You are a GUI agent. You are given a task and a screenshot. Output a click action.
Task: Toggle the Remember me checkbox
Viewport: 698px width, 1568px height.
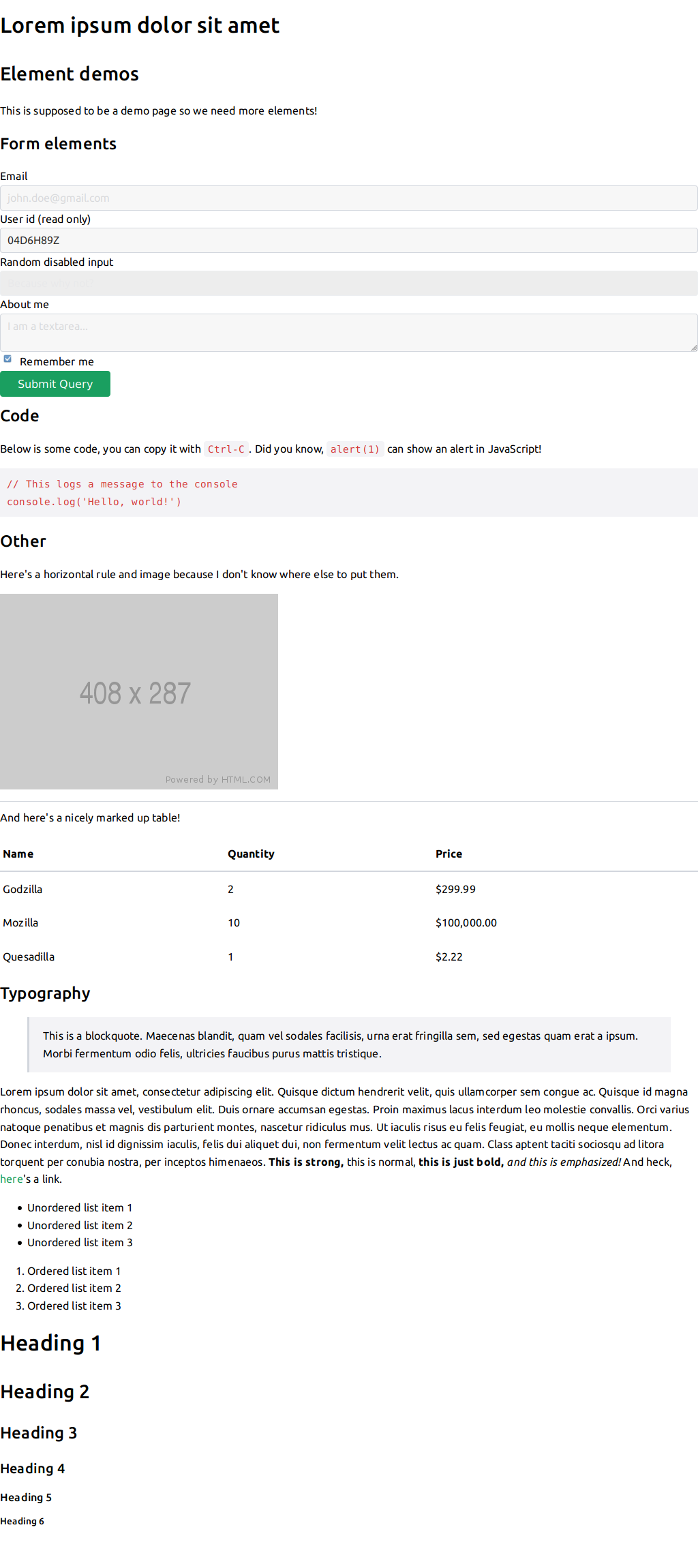(7, 359)
